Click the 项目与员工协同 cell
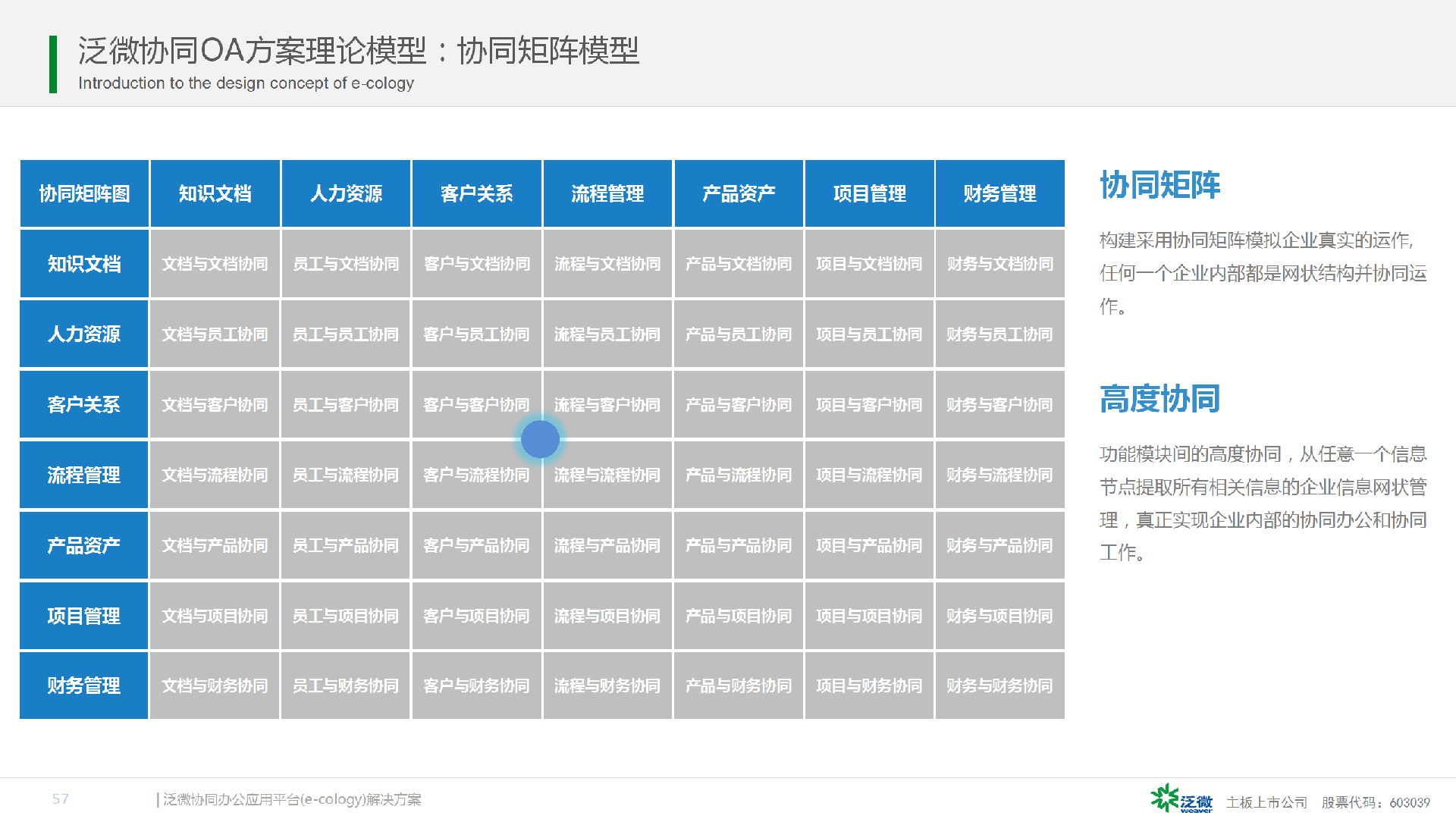The height and width of the screenshot is (819, 1456). click(869, 334)
